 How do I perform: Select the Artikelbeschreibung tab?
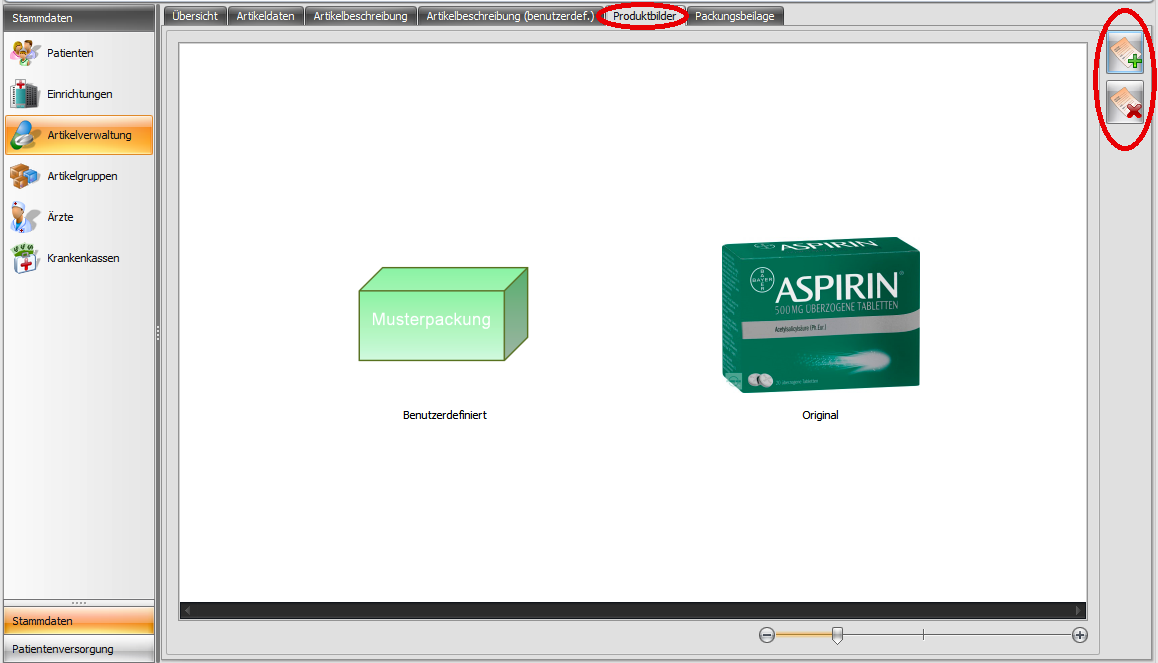(360, 16)
